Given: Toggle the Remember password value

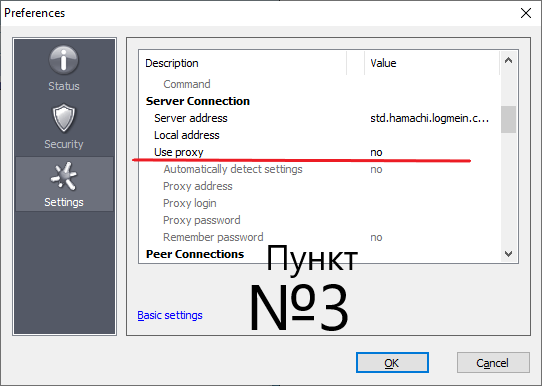Looking at the screenshot, I should click(376, 237).
